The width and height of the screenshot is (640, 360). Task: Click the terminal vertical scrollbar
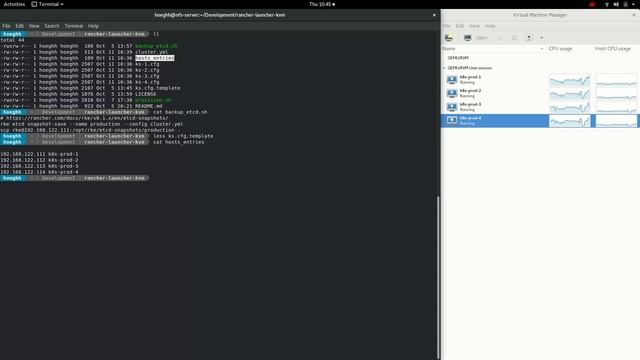438,278
